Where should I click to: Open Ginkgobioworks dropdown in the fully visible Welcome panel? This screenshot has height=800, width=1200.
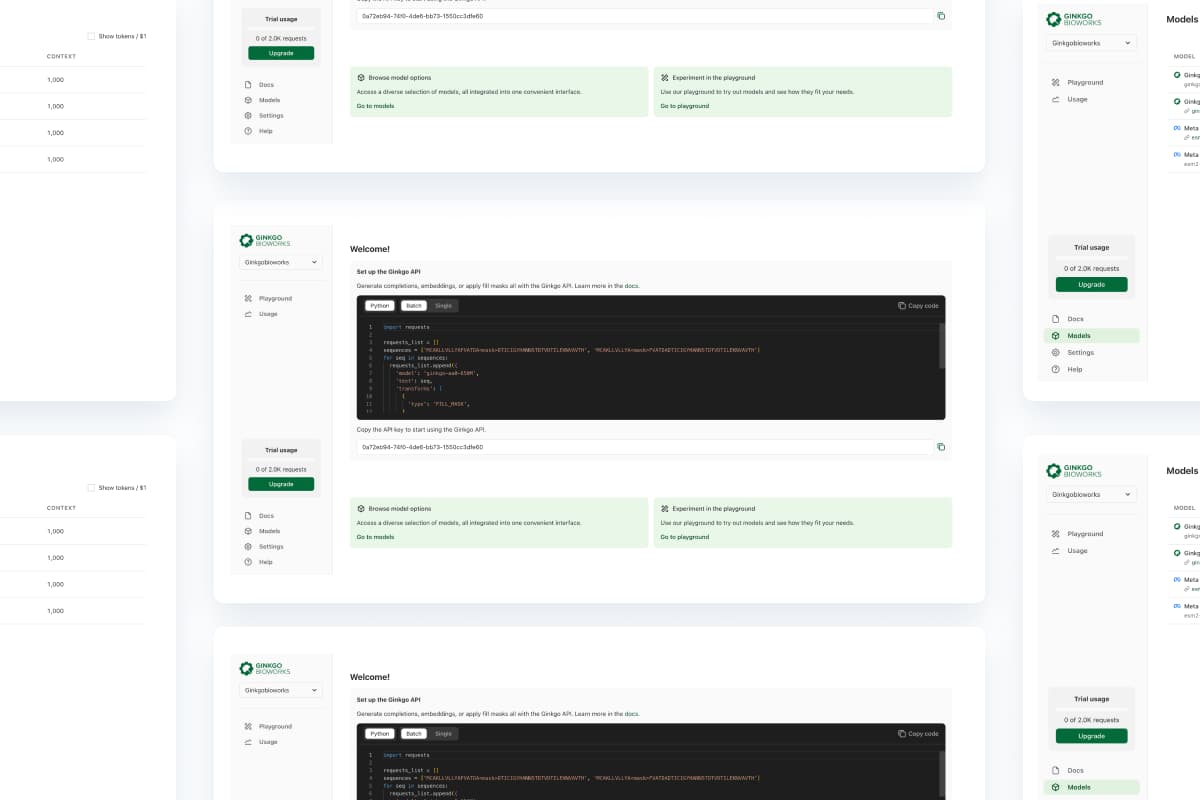[x=281, y=262]
